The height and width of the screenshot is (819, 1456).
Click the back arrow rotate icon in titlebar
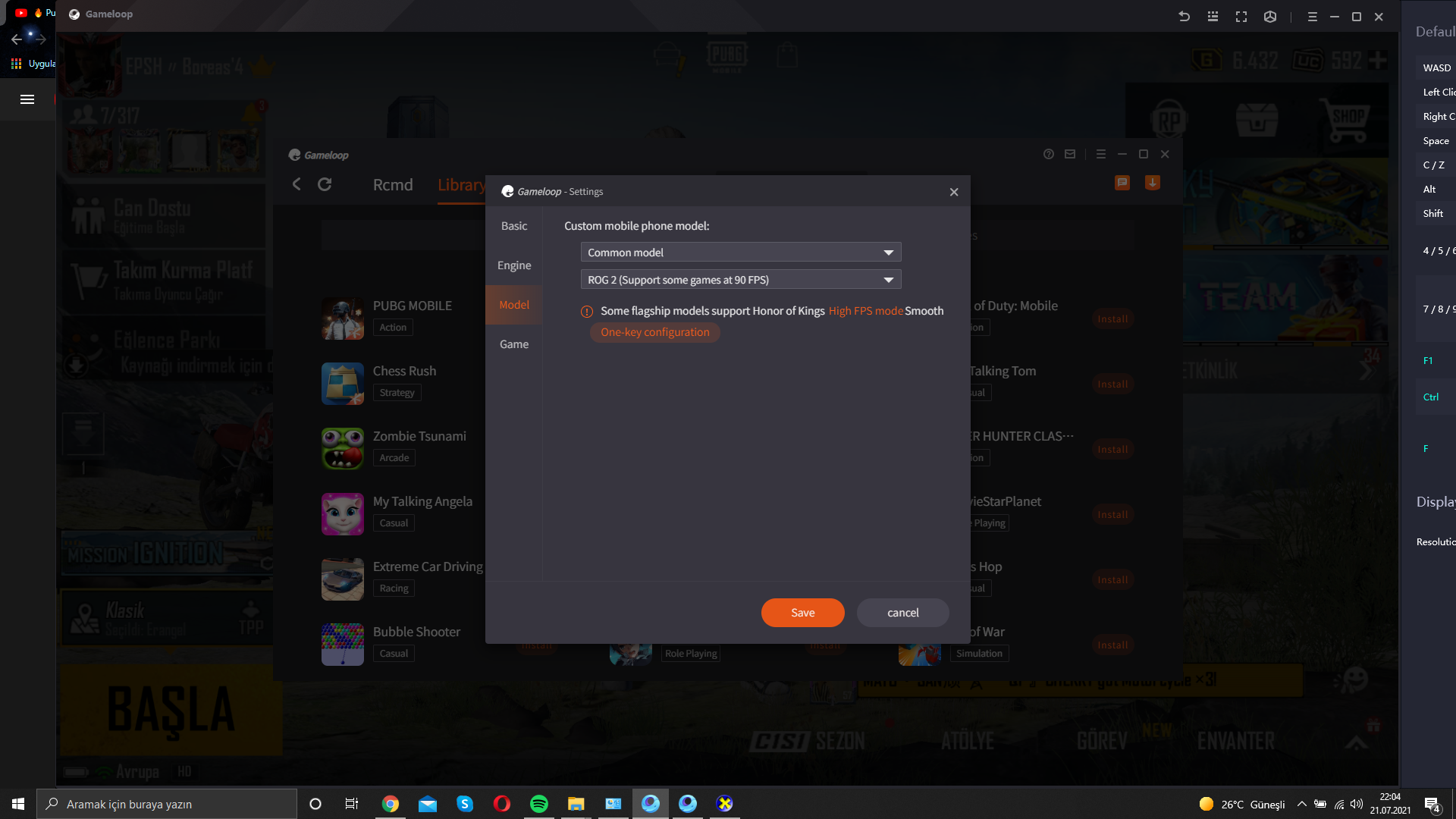pos(1184,17)
